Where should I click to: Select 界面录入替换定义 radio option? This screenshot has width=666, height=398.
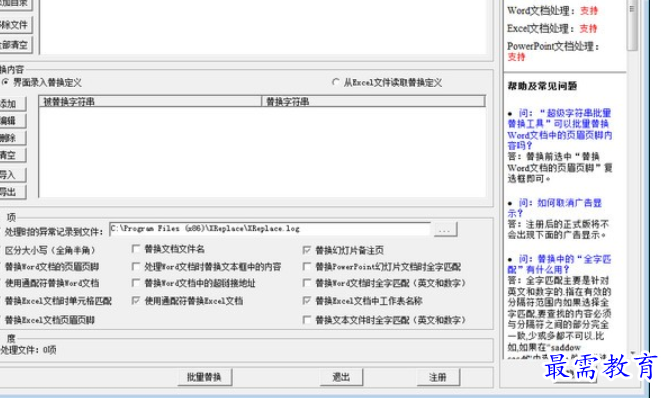coord(6,82)
